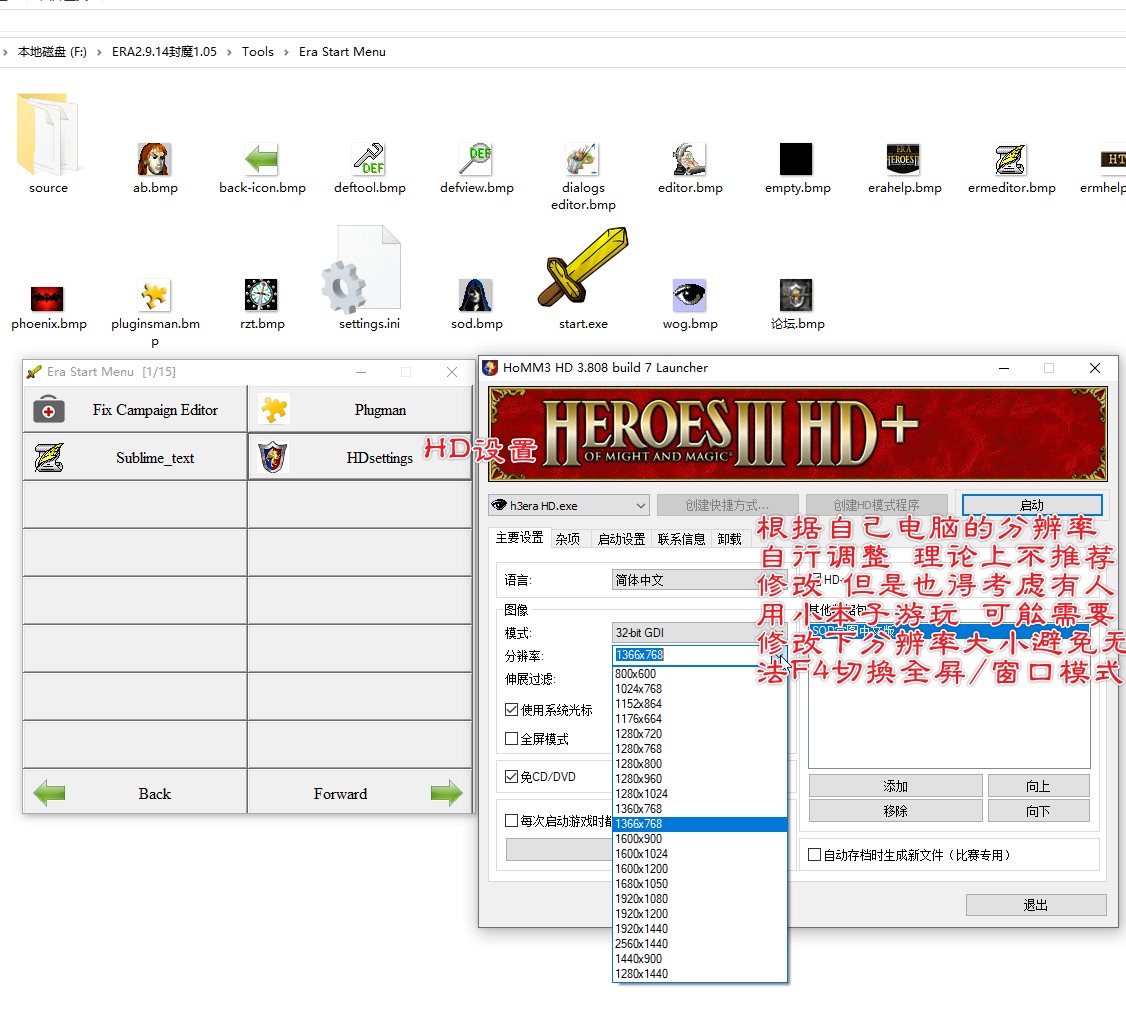Select the start.exe sword icon

pos(582,267)
